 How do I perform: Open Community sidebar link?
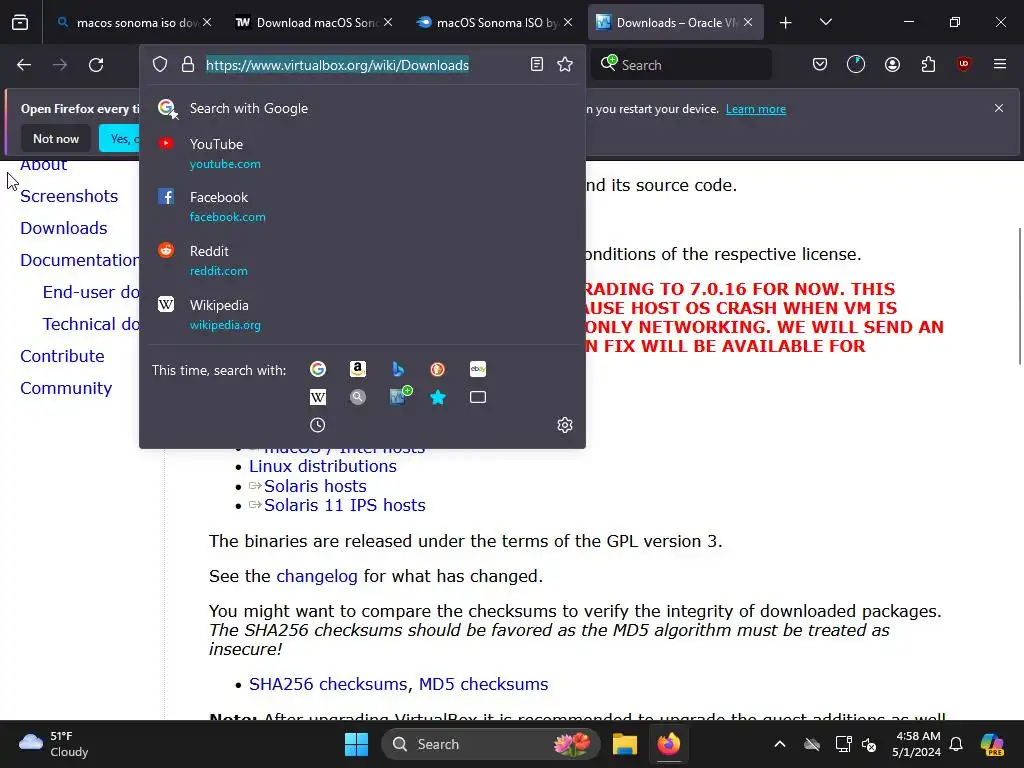click(66, 388)
